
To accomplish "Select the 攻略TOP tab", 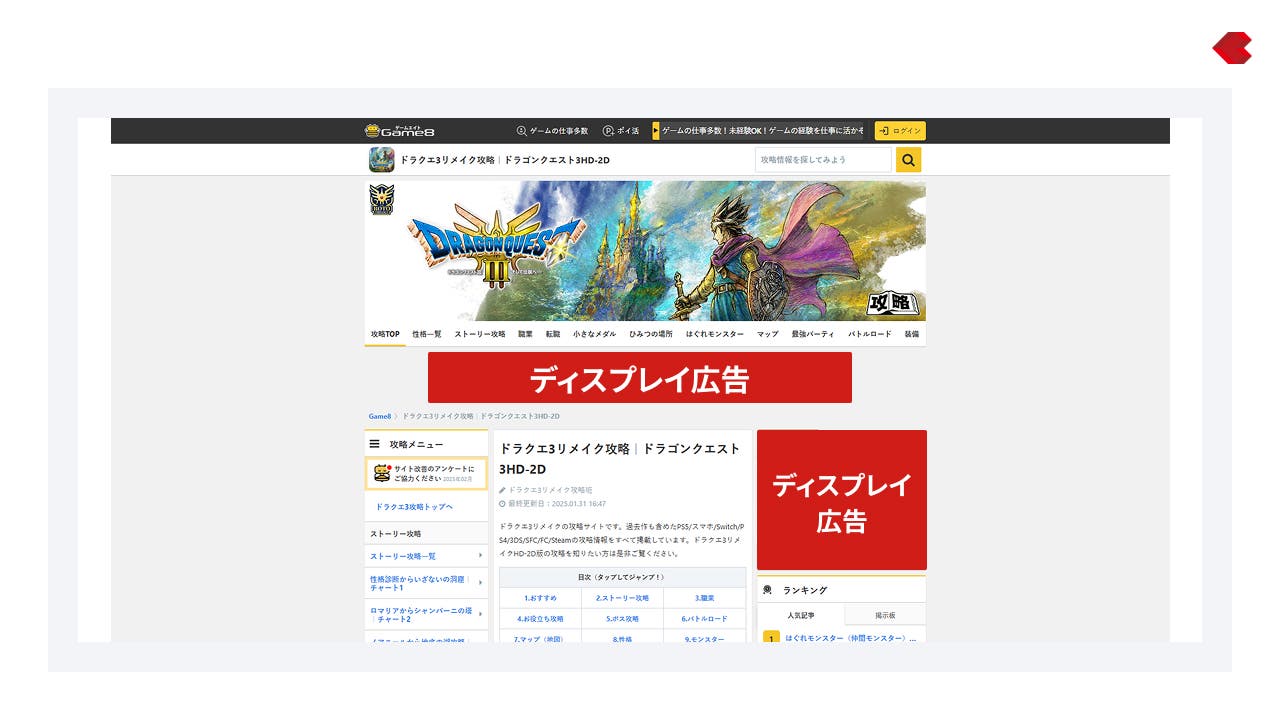I will (385, 334).
